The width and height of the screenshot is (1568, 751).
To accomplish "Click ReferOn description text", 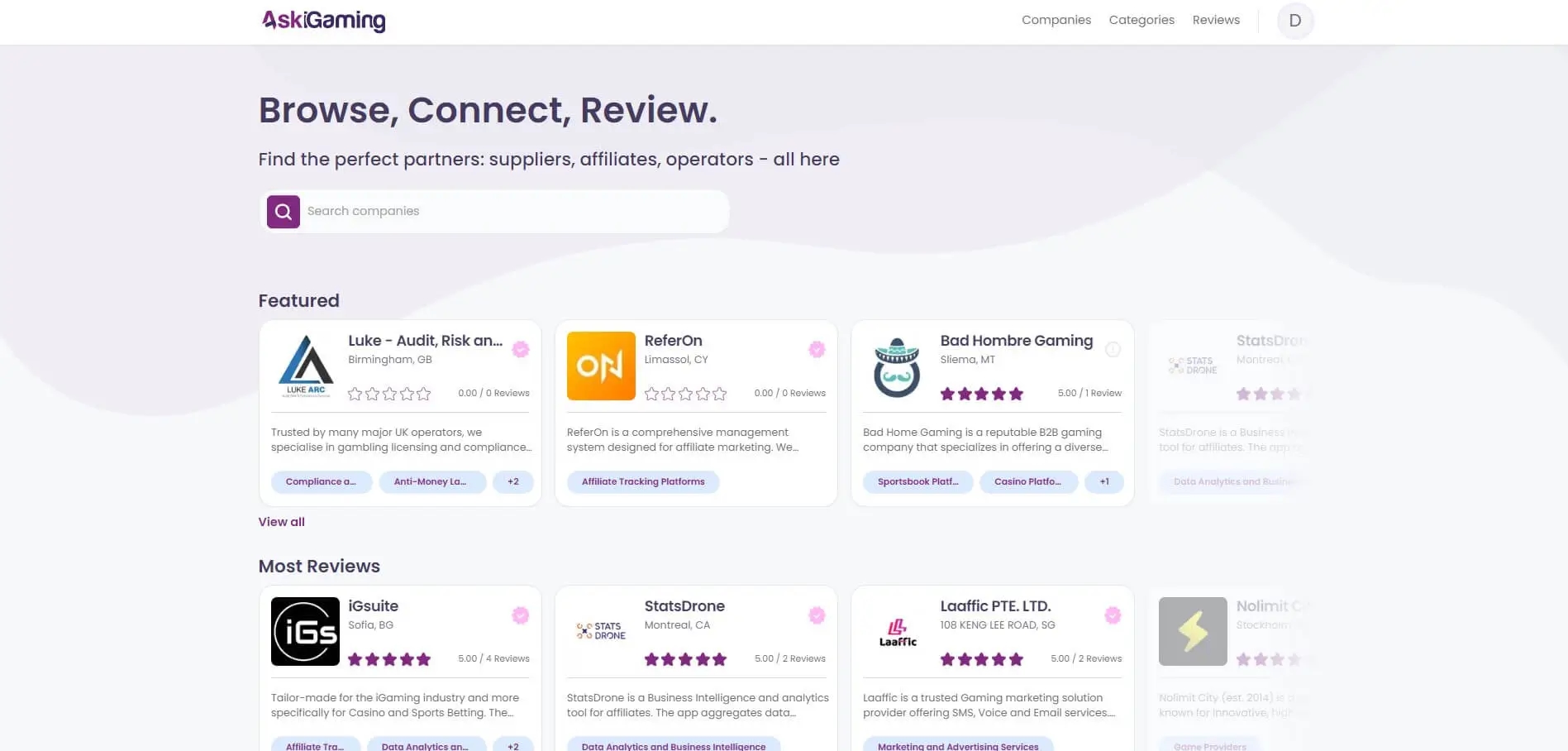I will pyautogui.click(x=683, y=440).
